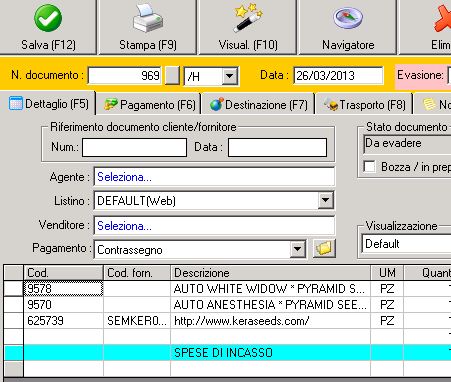Click the reference document Num. input field
This screenshot has height=382, width=451.
(x=134, y=147)
